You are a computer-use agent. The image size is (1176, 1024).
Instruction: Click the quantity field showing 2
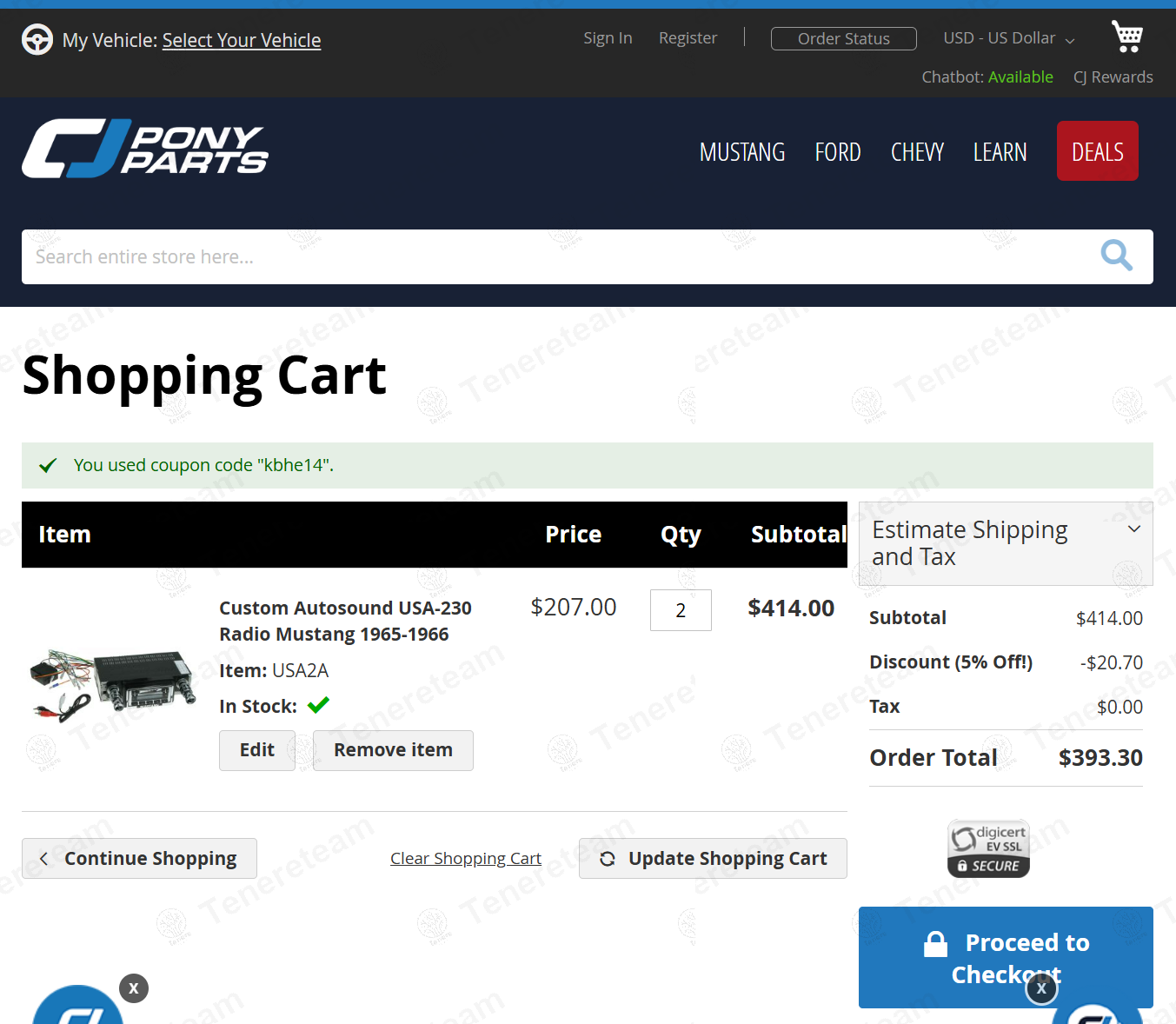681,610
